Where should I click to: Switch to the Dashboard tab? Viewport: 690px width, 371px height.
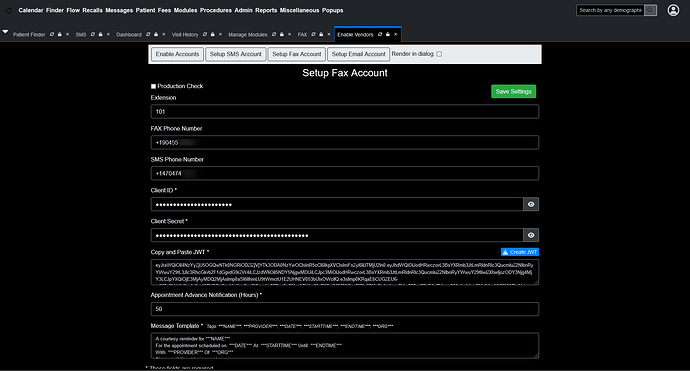129,34
